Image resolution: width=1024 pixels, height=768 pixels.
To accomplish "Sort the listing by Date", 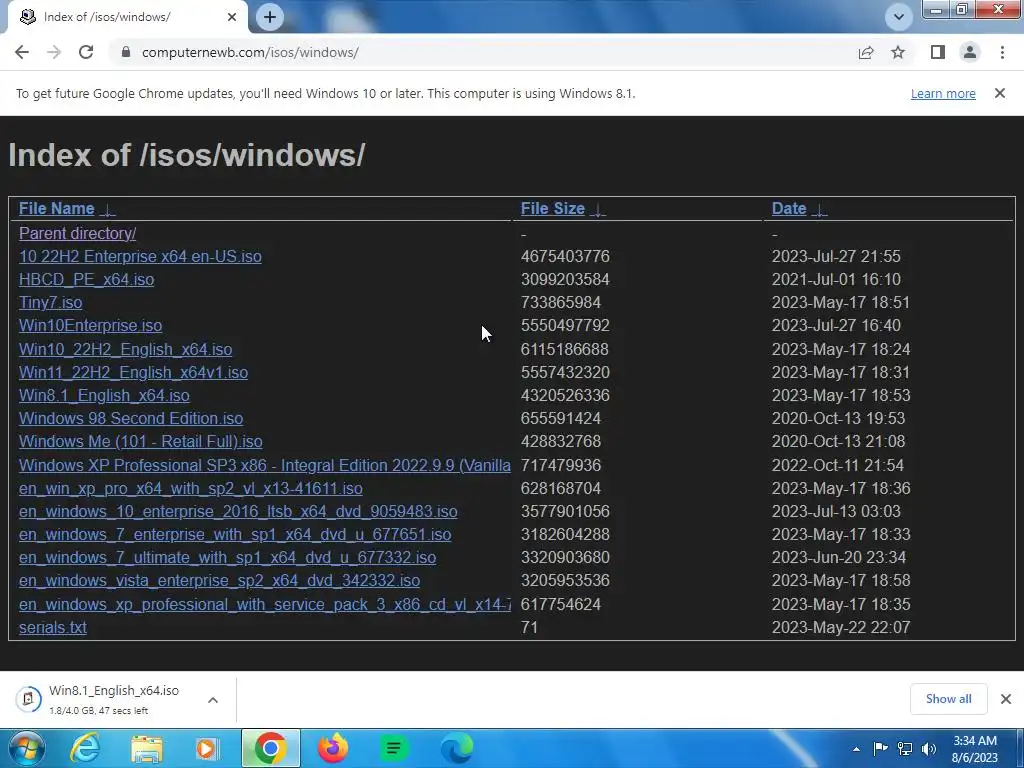I will tap(789, 208).
